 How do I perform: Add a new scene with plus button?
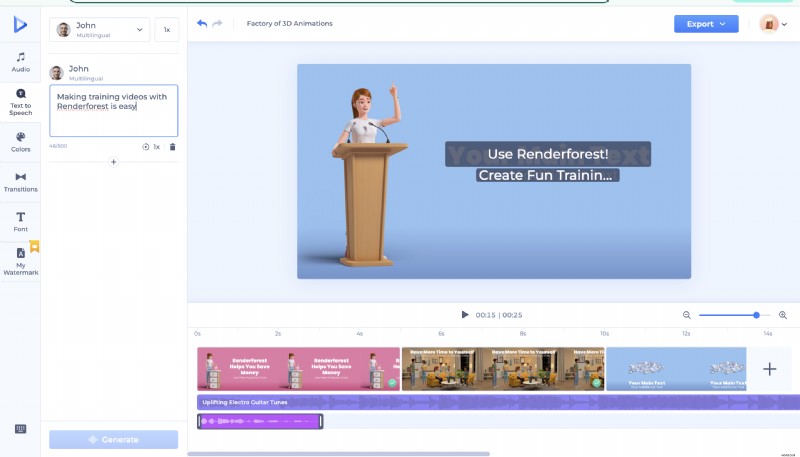point(769,369)
